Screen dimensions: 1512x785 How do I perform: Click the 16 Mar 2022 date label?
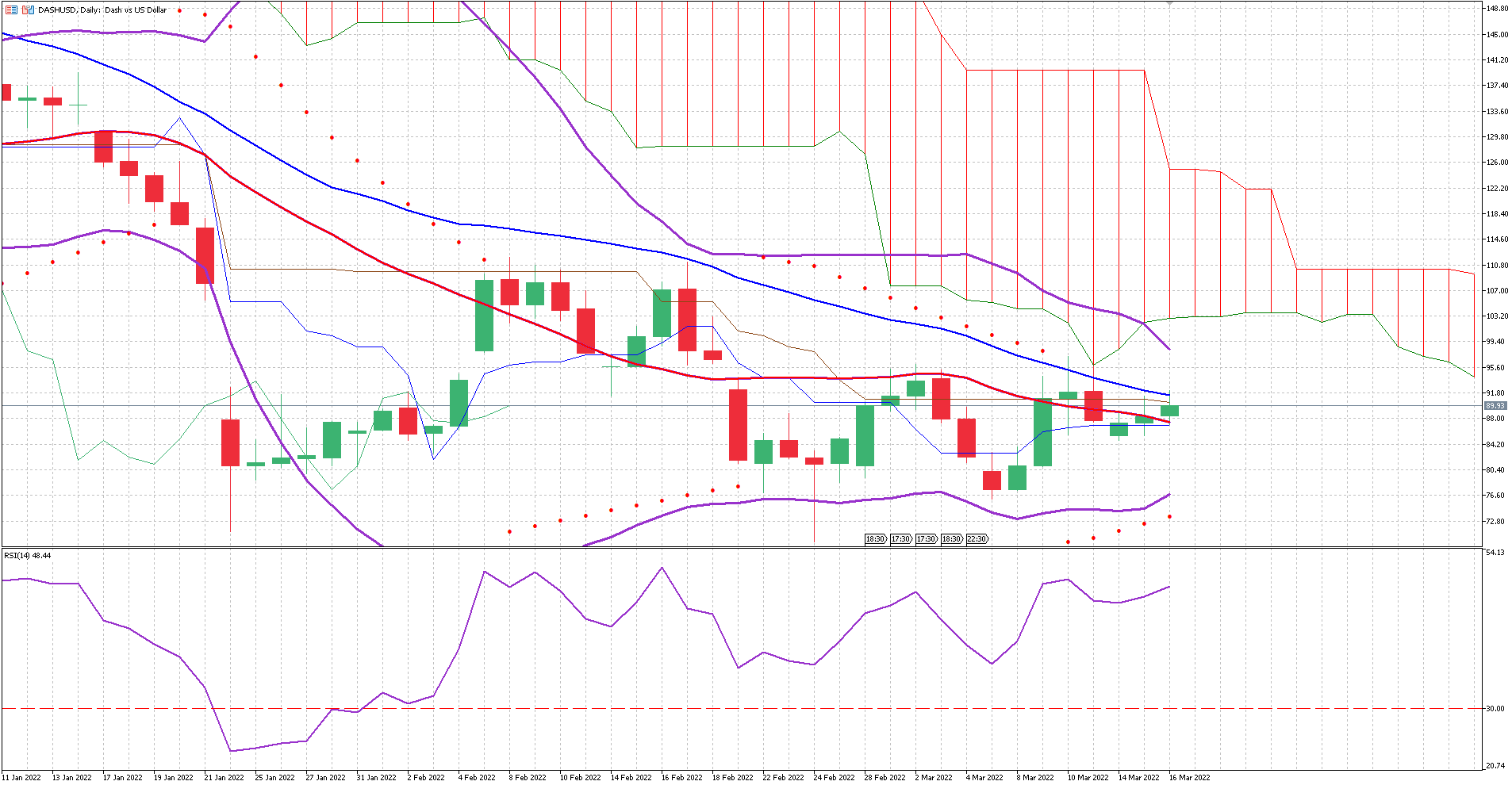pyautogui.click(x=1189, y=778)
